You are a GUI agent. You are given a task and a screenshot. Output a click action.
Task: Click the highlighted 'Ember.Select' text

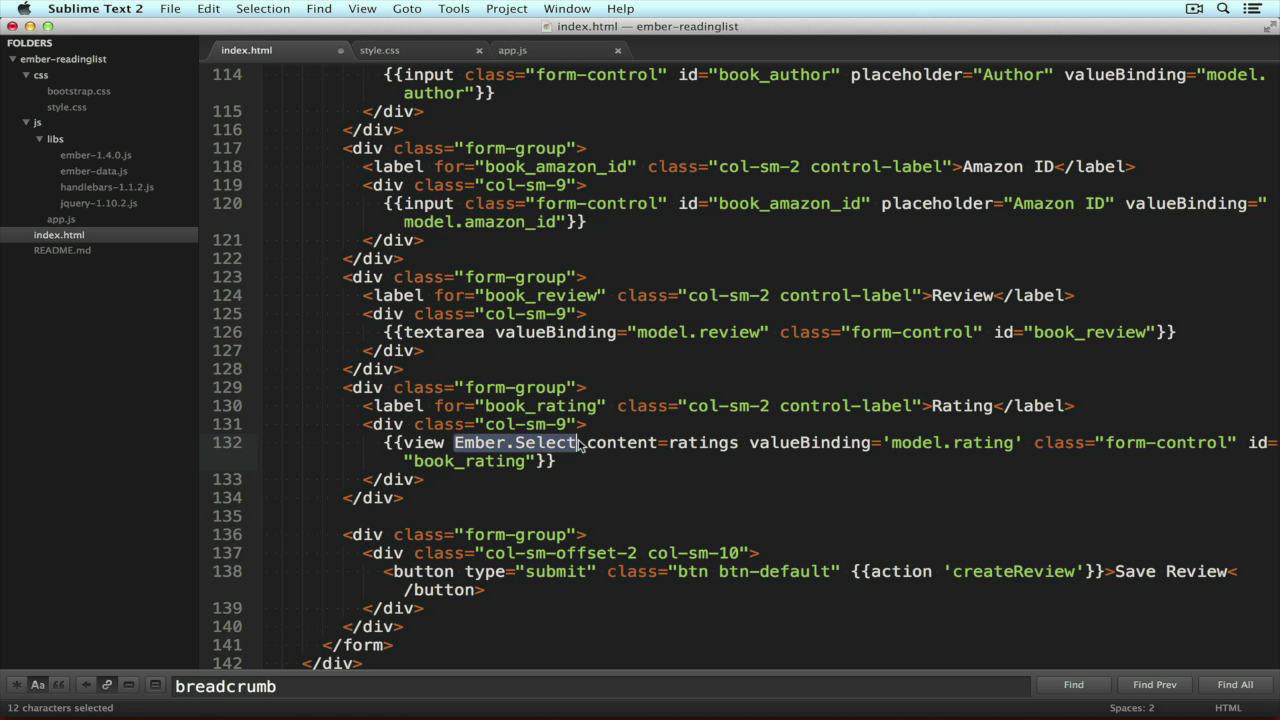click(516, 442)
